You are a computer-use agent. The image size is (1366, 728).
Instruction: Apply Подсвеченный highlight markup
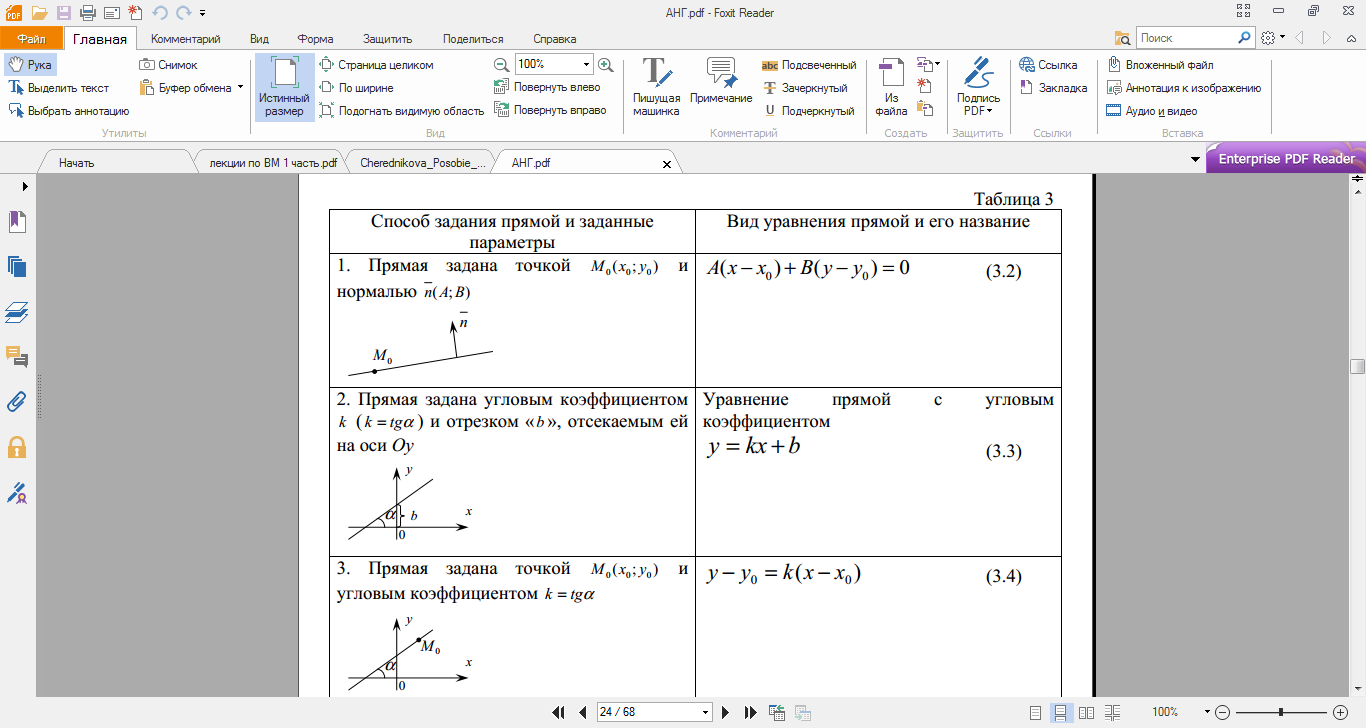[809, 65]
